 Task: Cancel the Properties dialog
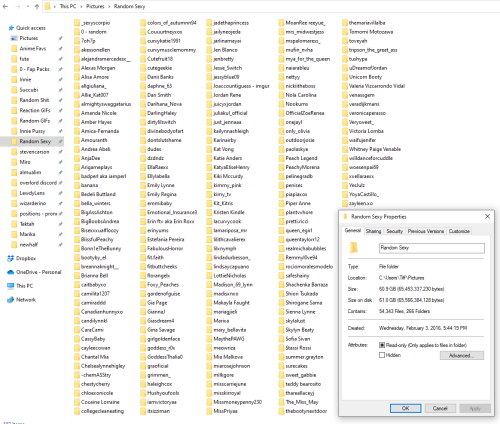click(440, 408)
